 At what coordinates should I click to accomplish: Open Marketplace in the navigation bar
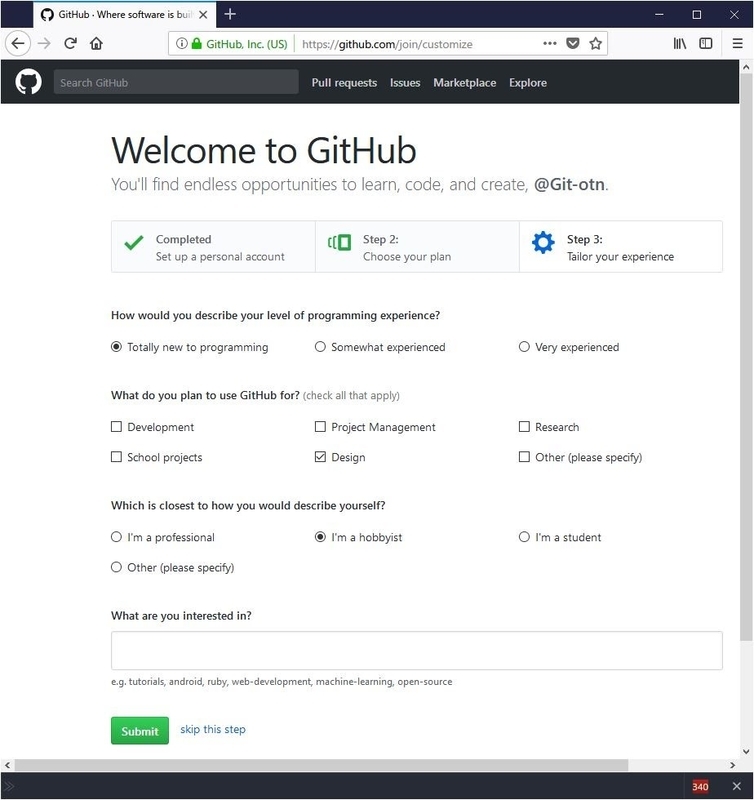464,83
